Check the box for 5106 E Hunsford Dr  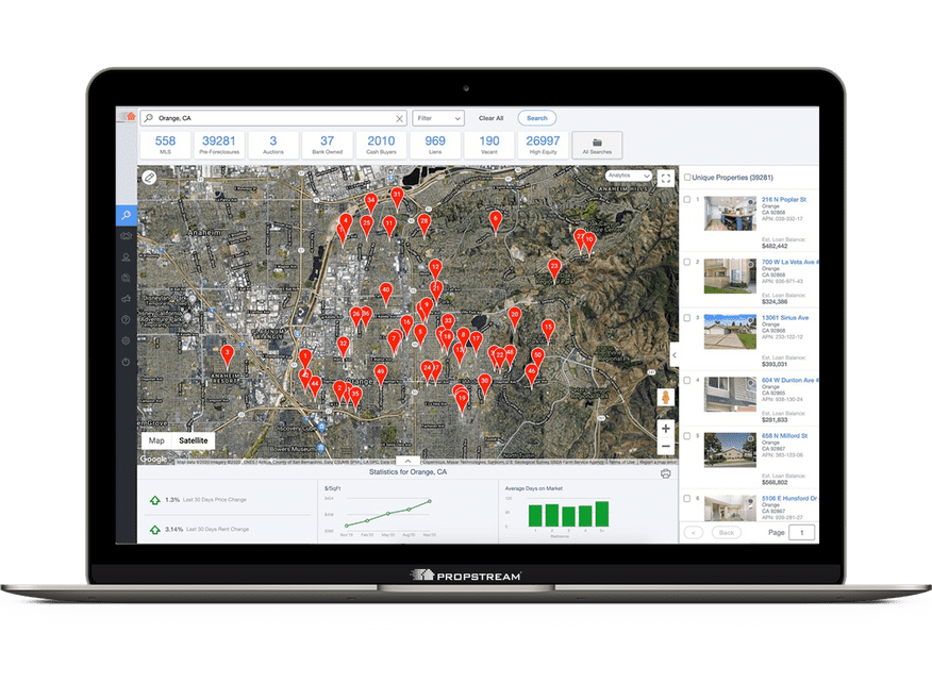point(687,499)
